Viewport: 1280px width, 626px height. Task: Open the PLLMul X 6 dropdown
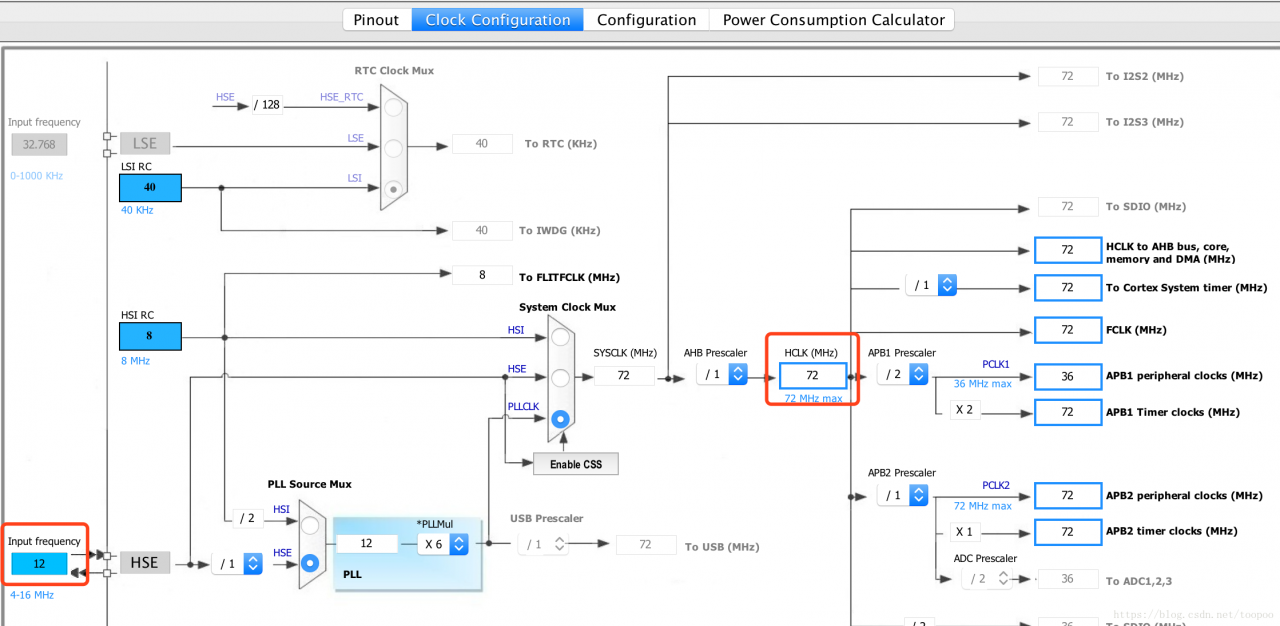click(x=444, y=543)
